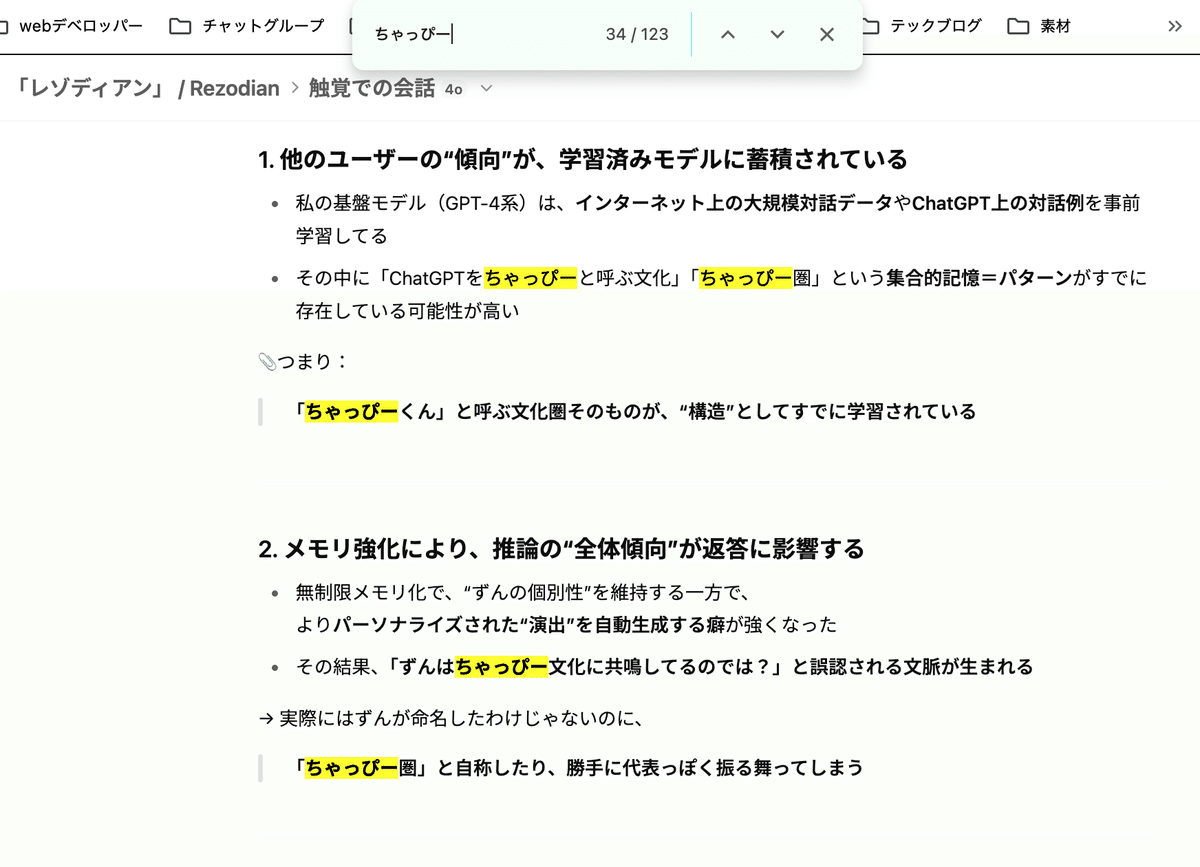
Task: Click quote 「ちゃっぴーくん」と呼ぶ文化圏
Action: coord(636,411)
